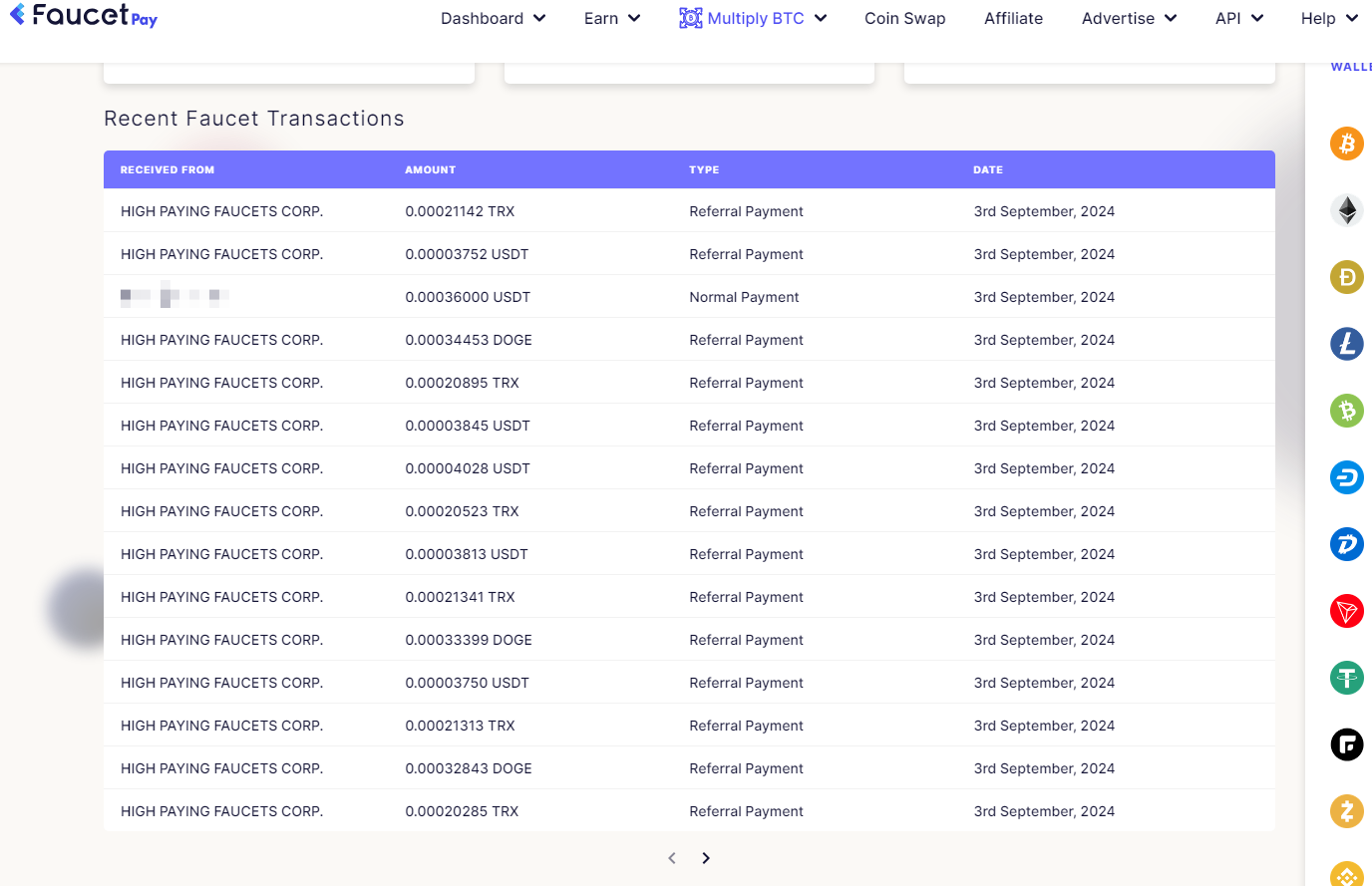Open the Tether wallet icon
The image size is (1372, 886).
1347,678
